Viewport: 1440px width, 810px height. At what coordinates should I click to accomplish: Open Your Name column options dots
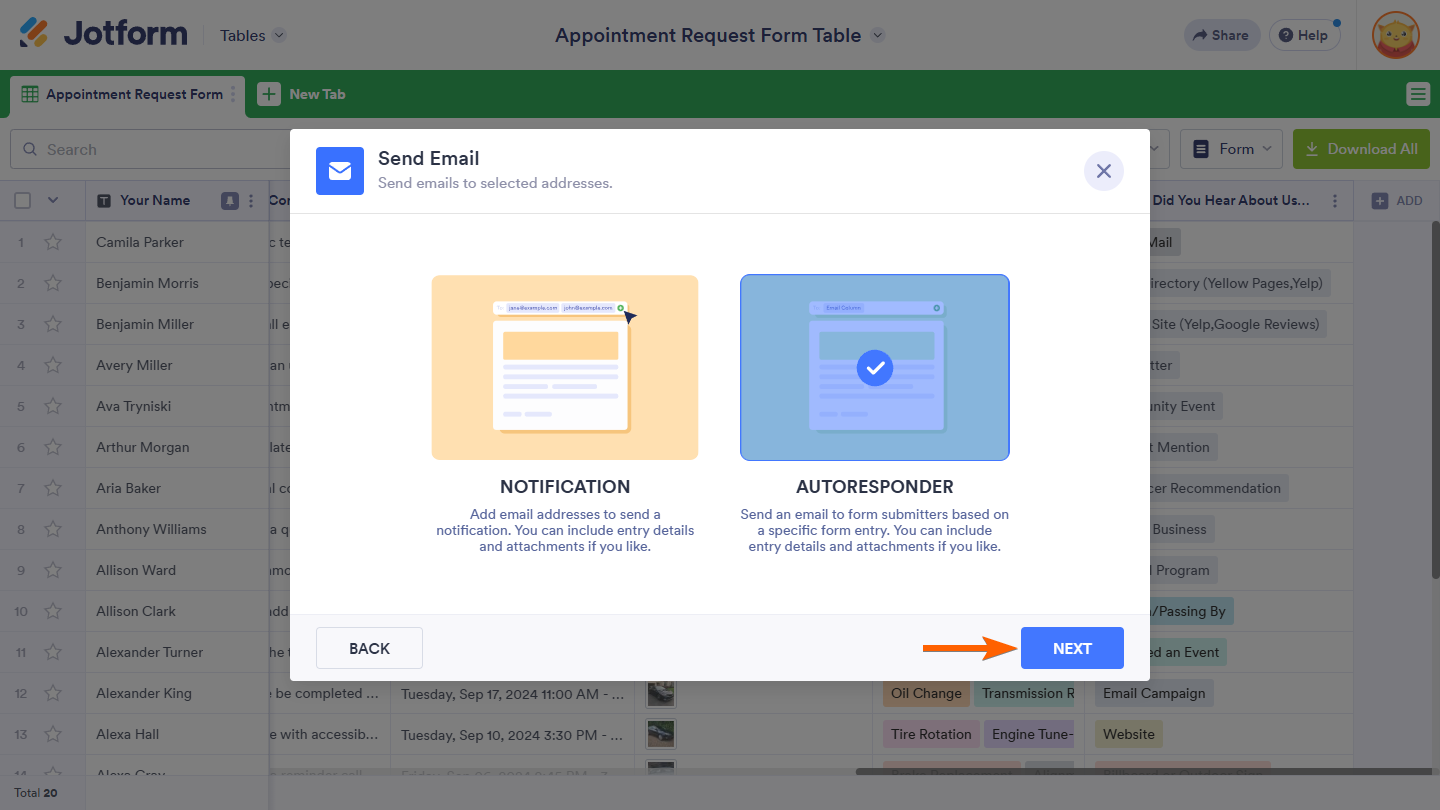tap(251, 201)
